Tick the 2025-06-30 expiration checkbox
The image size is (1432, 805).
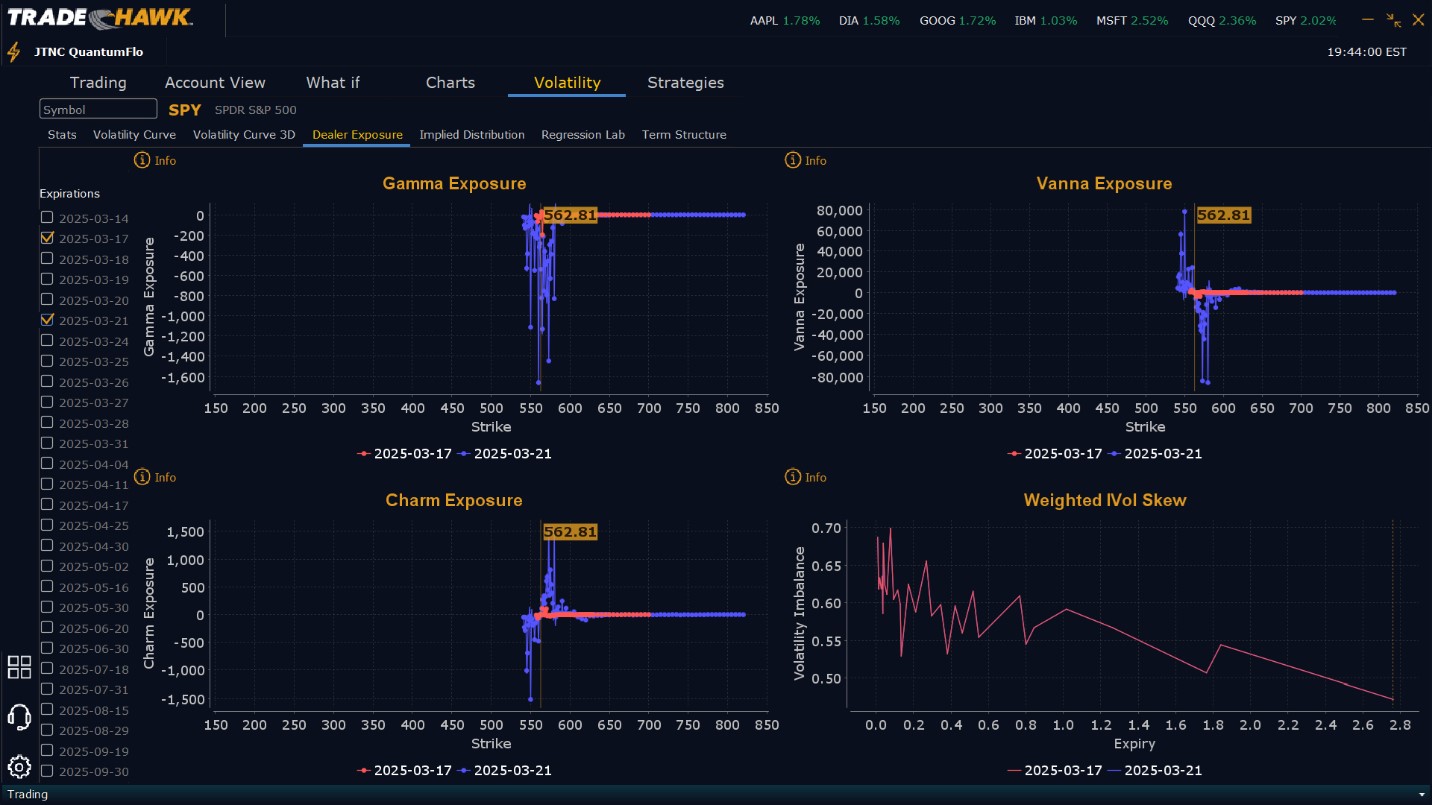click(47, 648)
